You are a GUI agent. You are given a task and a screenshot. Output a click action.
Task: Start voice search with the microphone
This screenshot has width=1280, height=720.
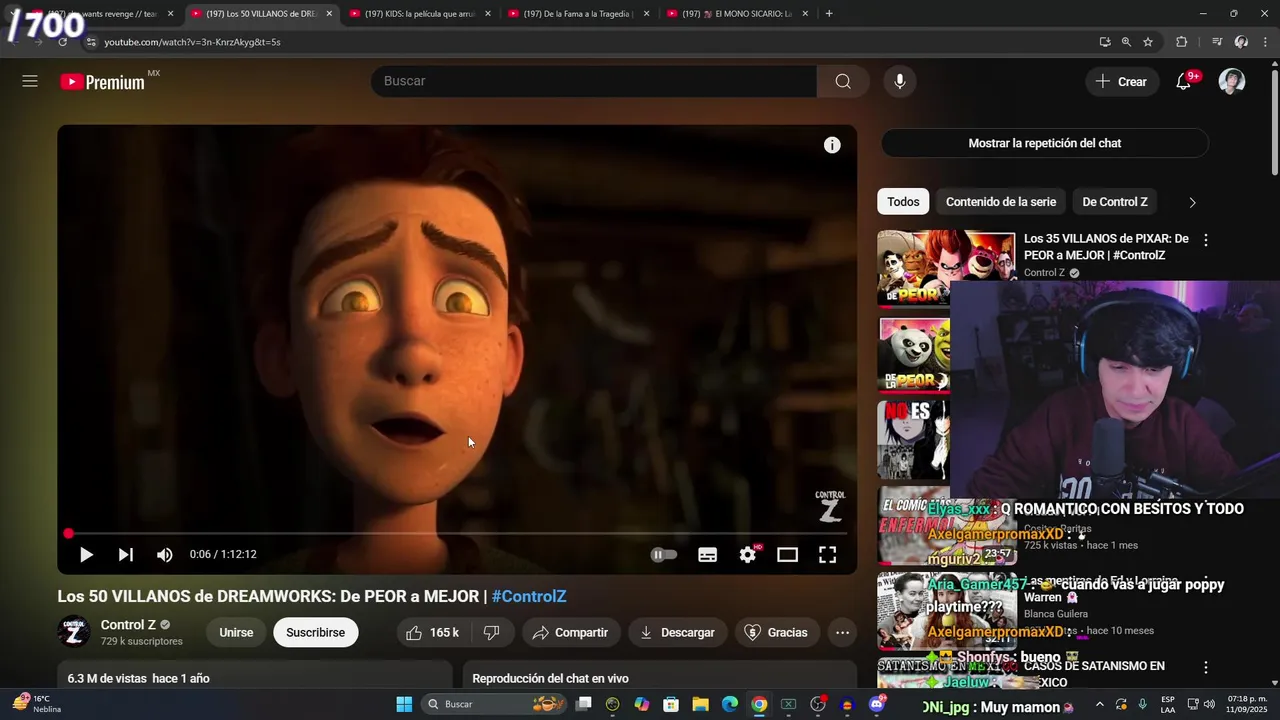coord(900,81)
